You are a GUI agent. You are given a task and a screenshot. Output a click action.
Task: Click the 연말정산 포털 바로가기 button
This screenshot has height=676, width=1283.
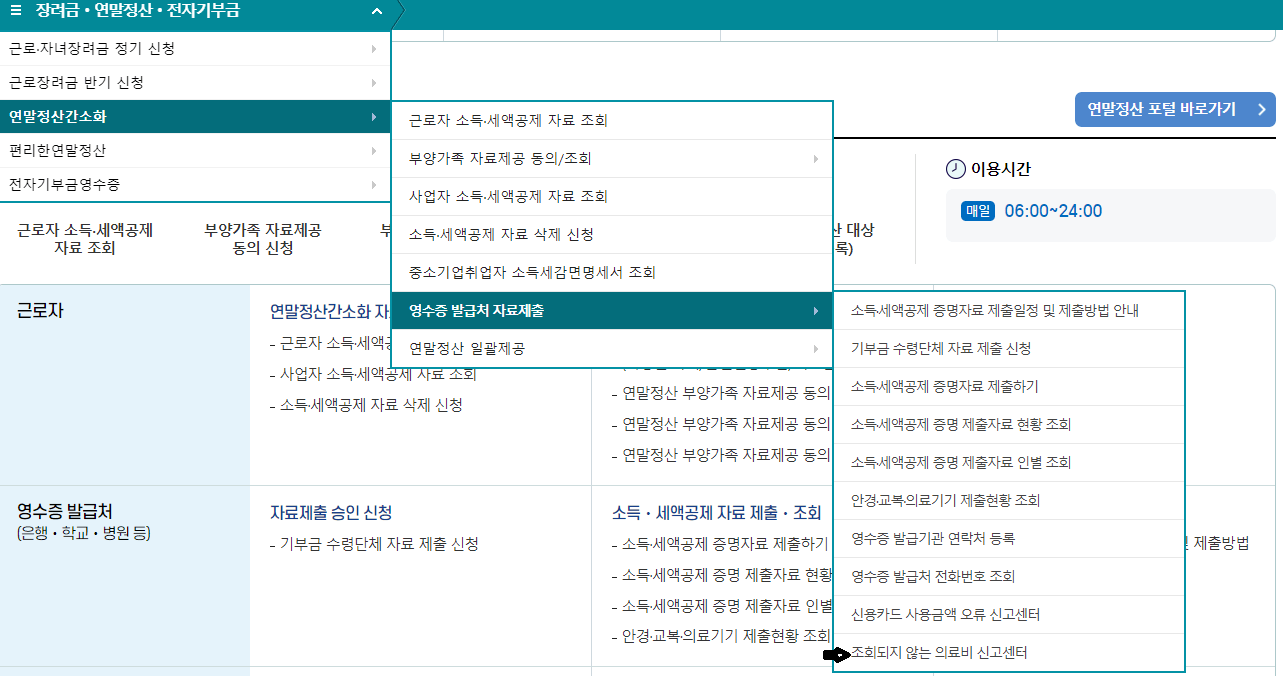[1174, 109]
